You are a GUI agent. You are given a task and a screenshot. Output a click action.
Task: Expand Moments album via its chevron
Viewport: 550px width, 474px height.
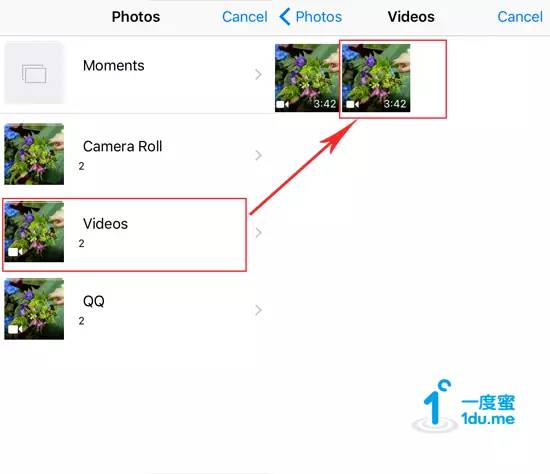click(259, 74)
